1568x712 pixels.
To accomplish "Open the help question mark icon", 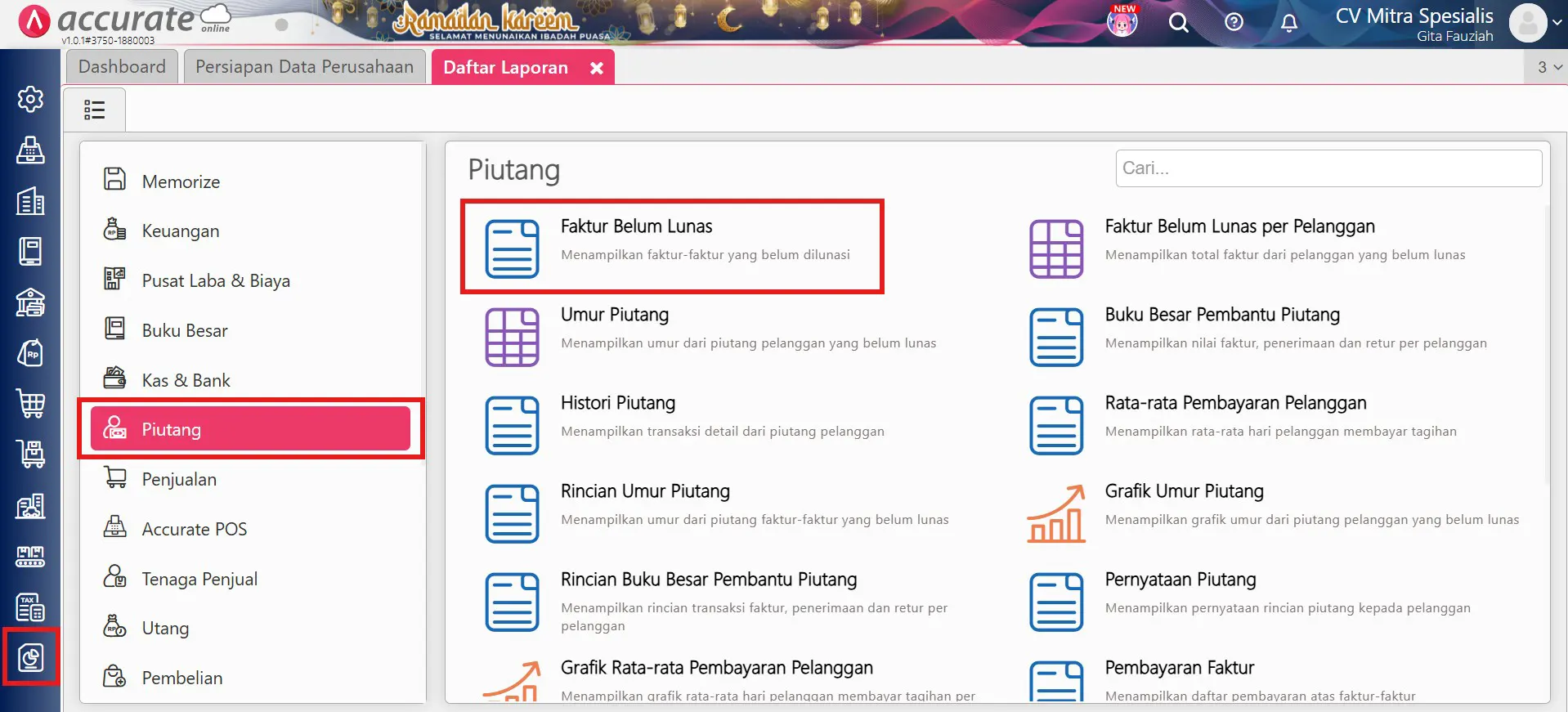I will tap(1234, 22).
